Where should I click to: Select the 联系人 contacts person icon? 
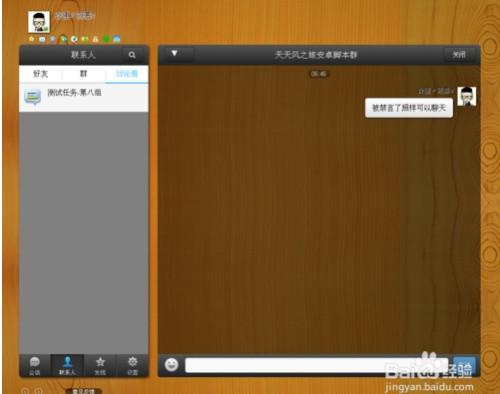click(67, 366)
